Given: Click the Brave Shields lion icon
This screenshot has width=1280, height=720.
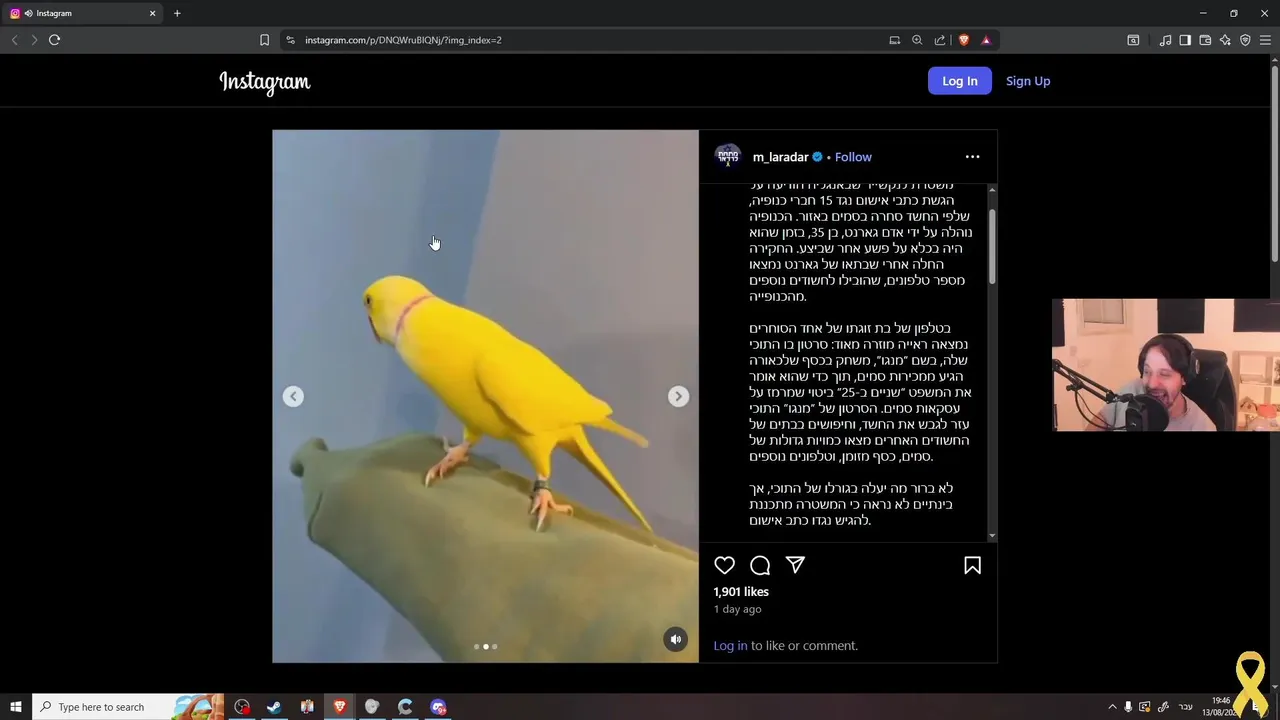Looking at the screenshot, I should tap(964, 40).
